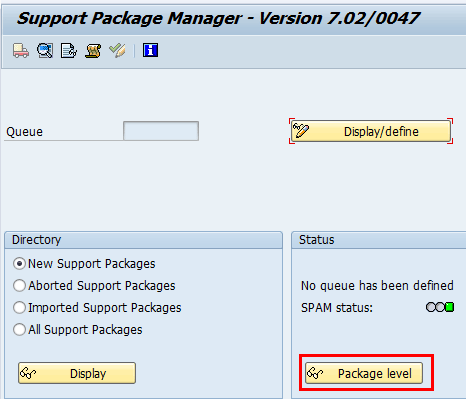Select Aborted Support Packages option
The width and height of the screenshot is (466, 399).
(x=19, y=286)
